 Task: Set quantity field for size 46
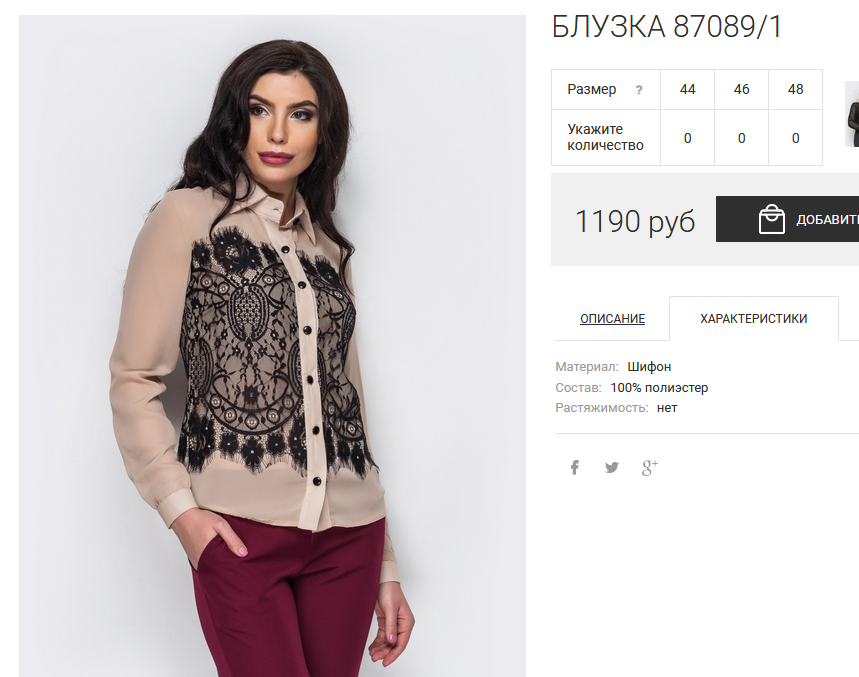[x=741, y=138]
